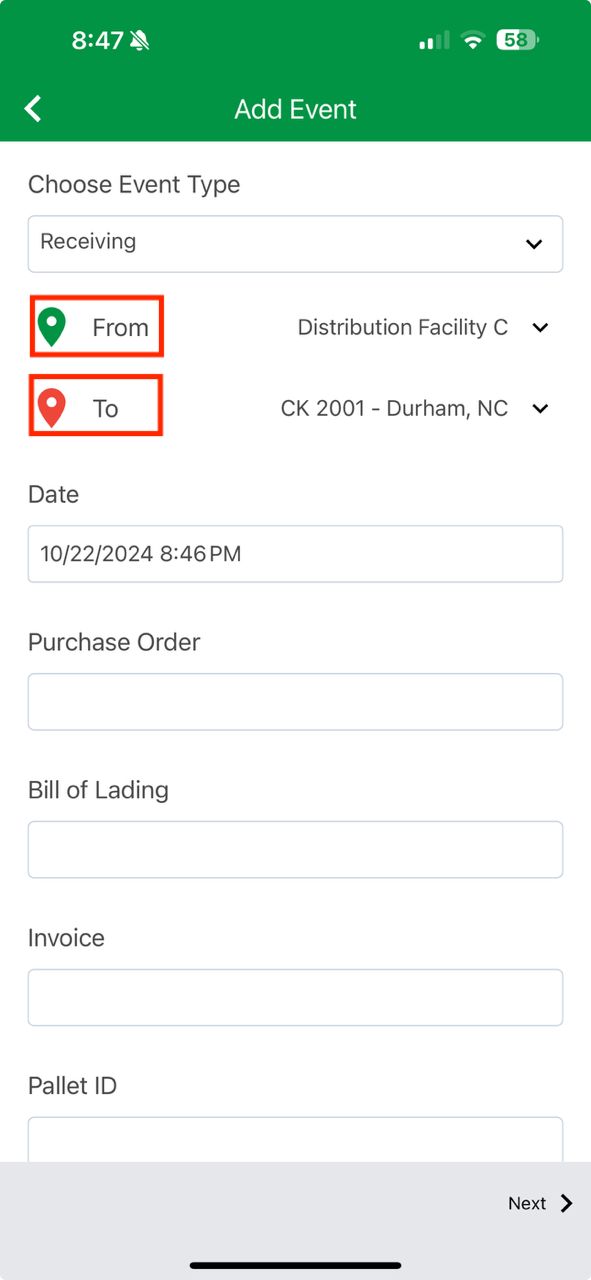The width and height of the screenshot is (591, 1280).
Task: Tap the cellular signal bars icon
Action: (x=434, y=41)
